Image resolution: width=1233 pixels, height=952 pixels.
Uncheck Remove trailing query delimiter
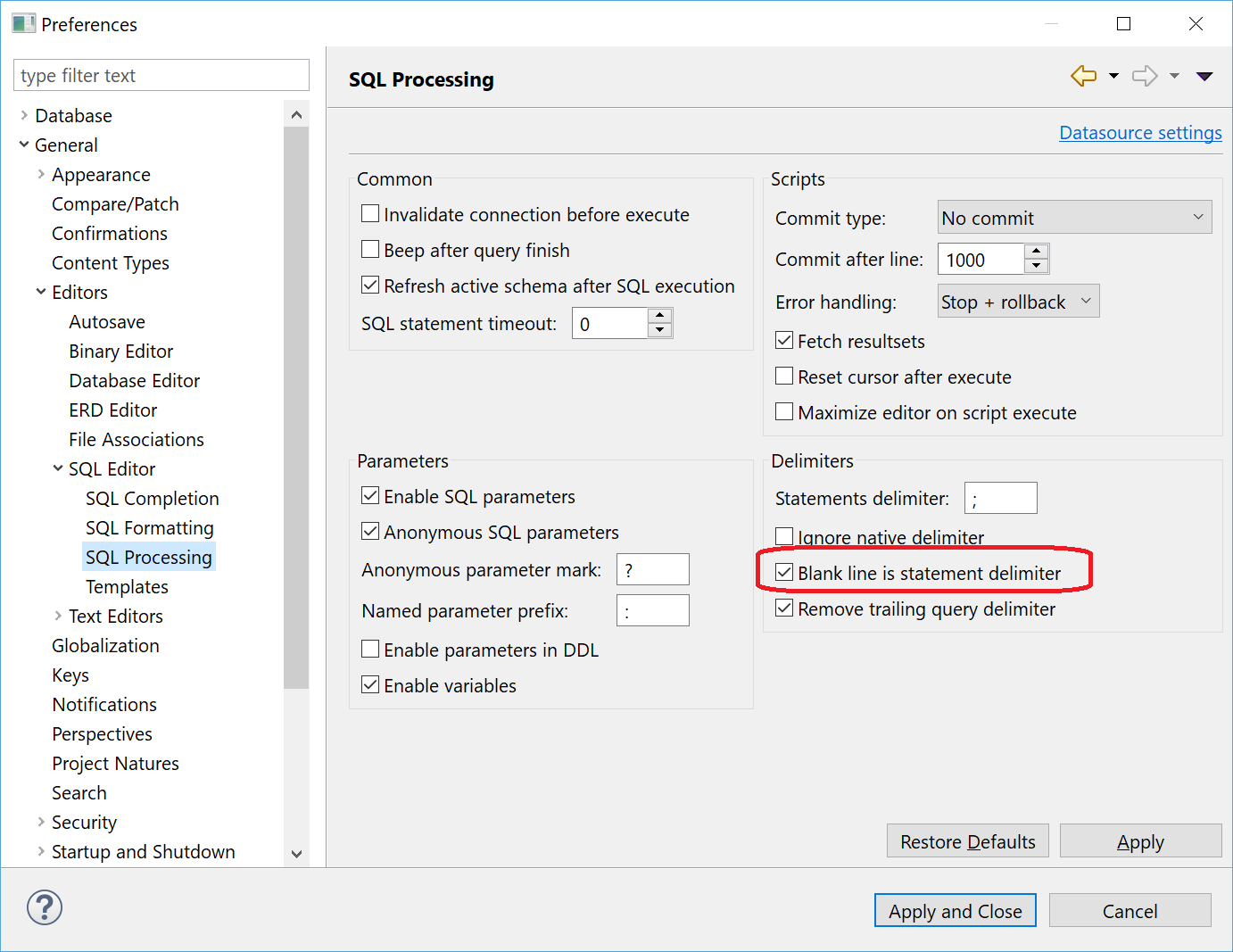[x=784, y=608]
